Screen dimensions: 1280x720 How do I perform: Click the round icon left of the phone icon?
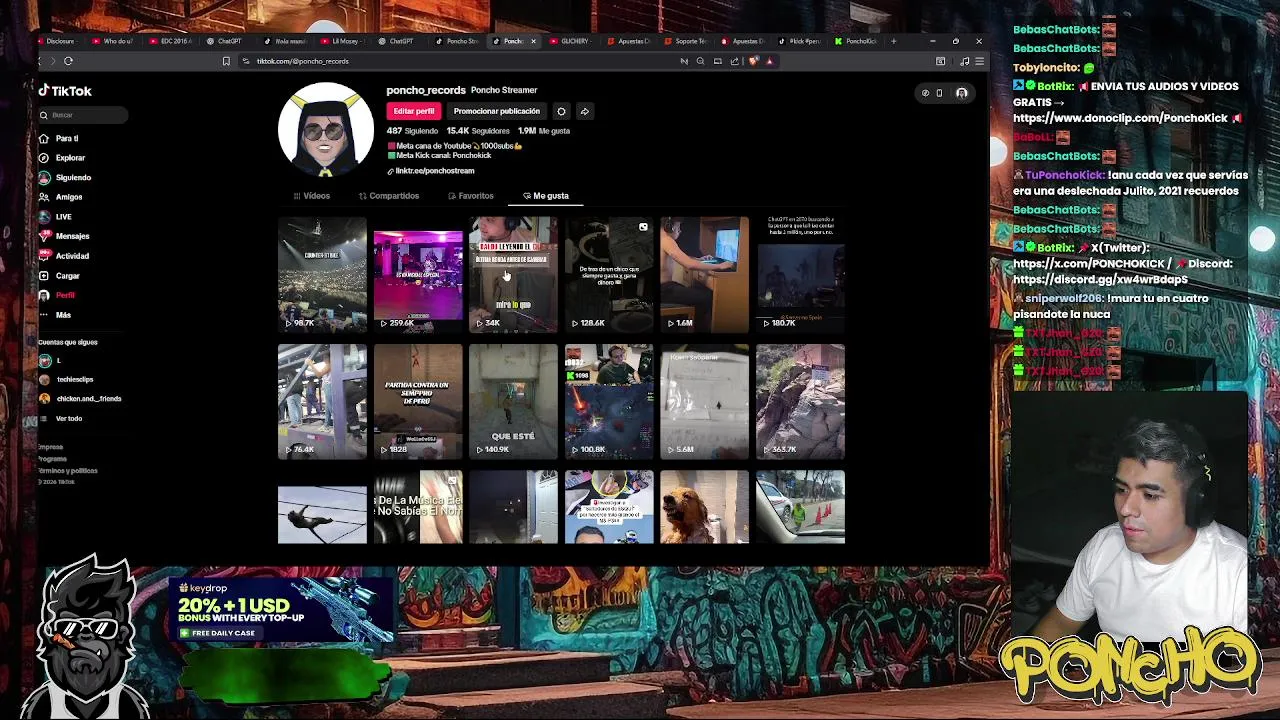[925, 93]
